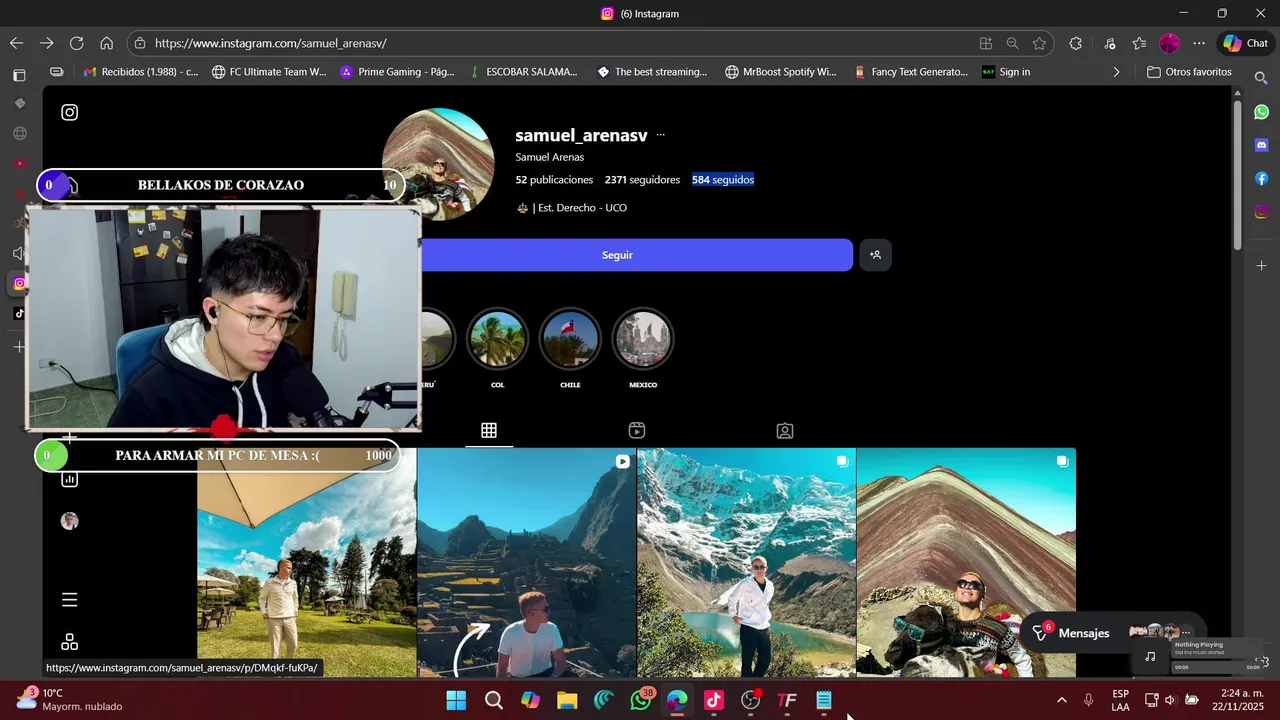Open the TikTok taskbar app

click(x=714, y=700)
